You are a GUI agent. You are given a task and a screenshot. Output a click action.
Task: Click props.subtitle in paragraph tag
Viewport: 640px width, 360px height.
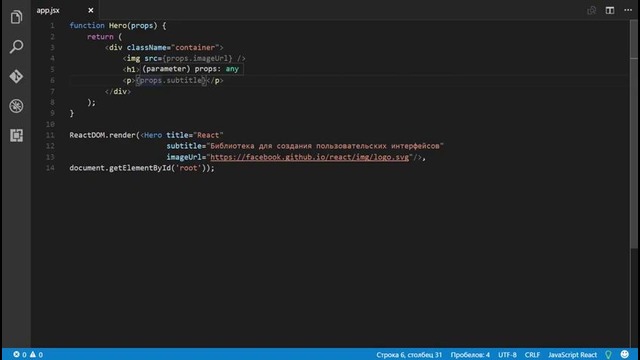pyautogui.click(x=171, y=80)
